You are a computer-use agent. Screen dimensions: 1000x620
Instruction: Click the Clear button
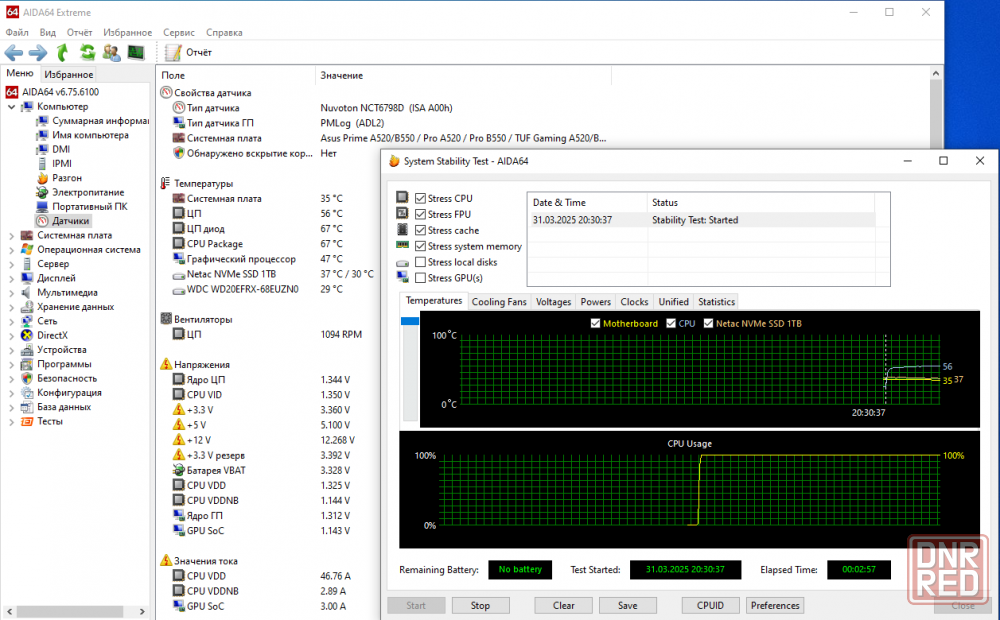pyautogui.click(x=563, y=605)
